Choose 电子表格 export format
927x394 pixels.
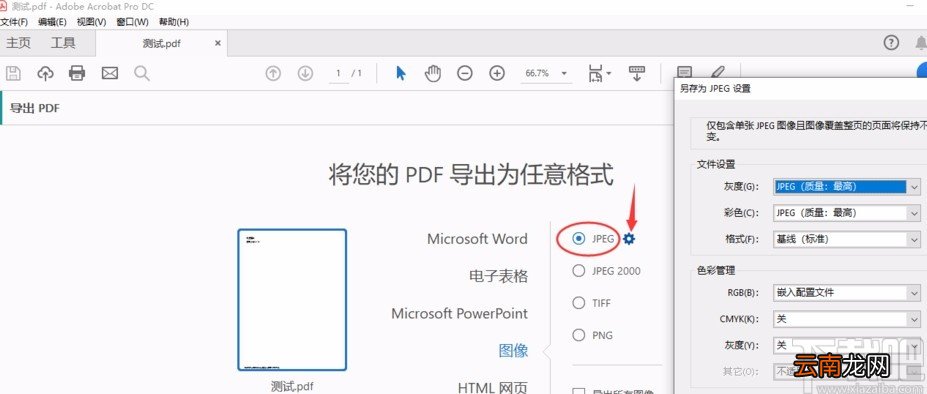[498, 276]
